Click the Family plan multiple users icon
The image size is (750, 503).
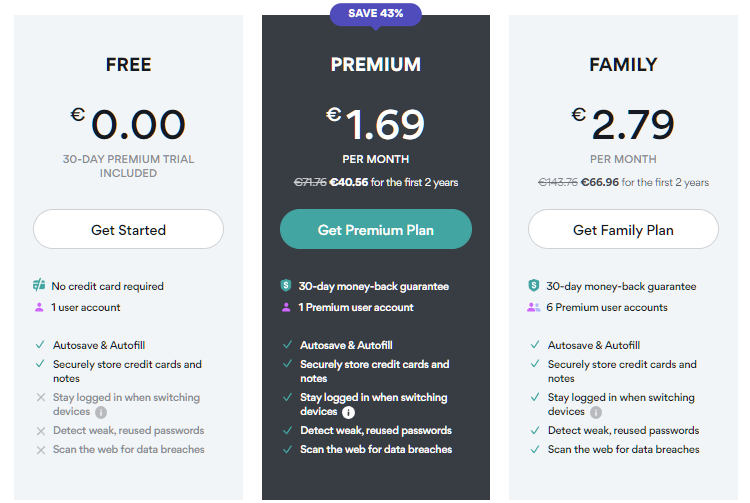pos(533,307)
